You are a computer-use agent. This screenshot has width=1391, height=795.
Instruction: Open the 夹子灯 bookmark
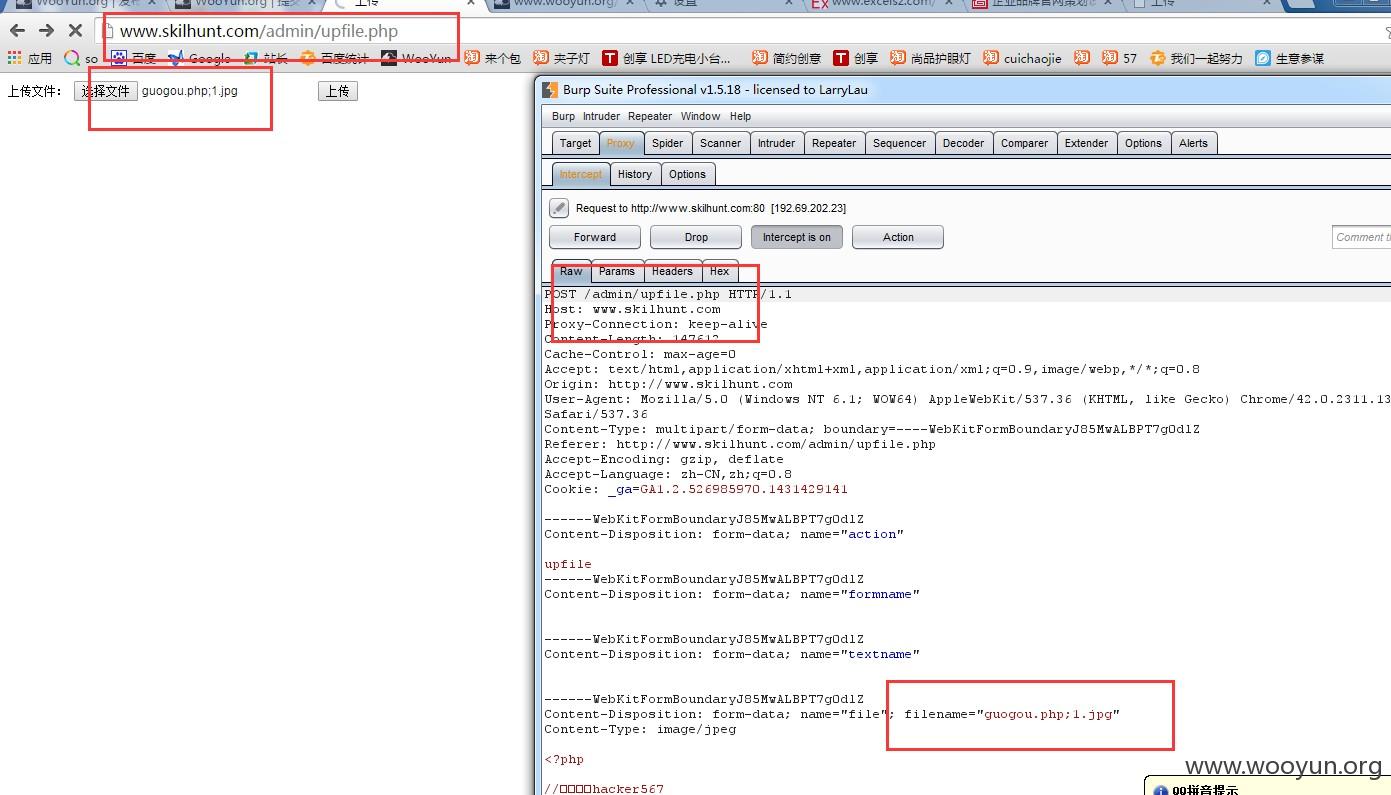(x=561, y=58)
